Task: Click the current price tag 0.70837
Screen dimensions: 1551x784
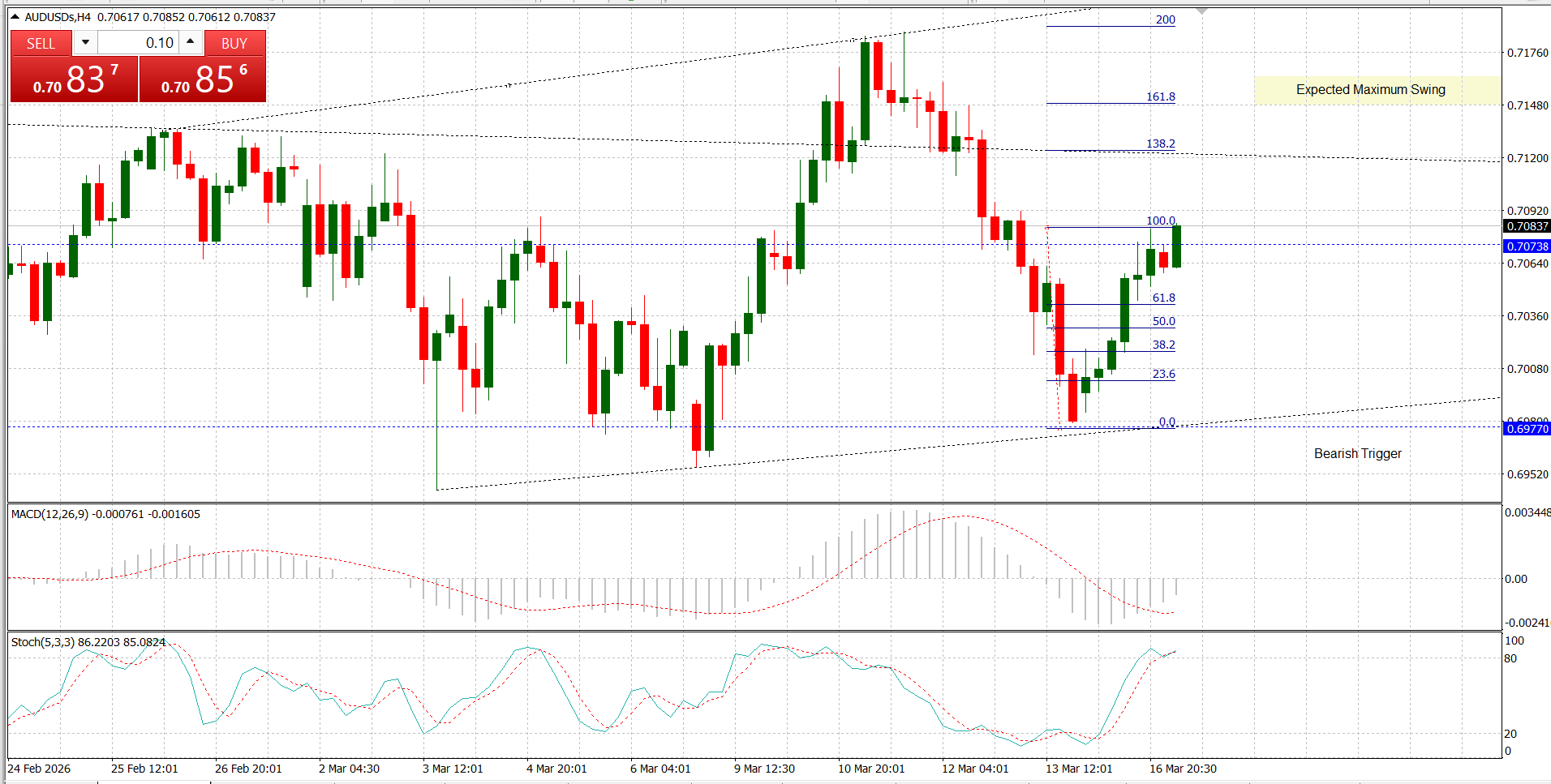Action: coord(1527,226)
